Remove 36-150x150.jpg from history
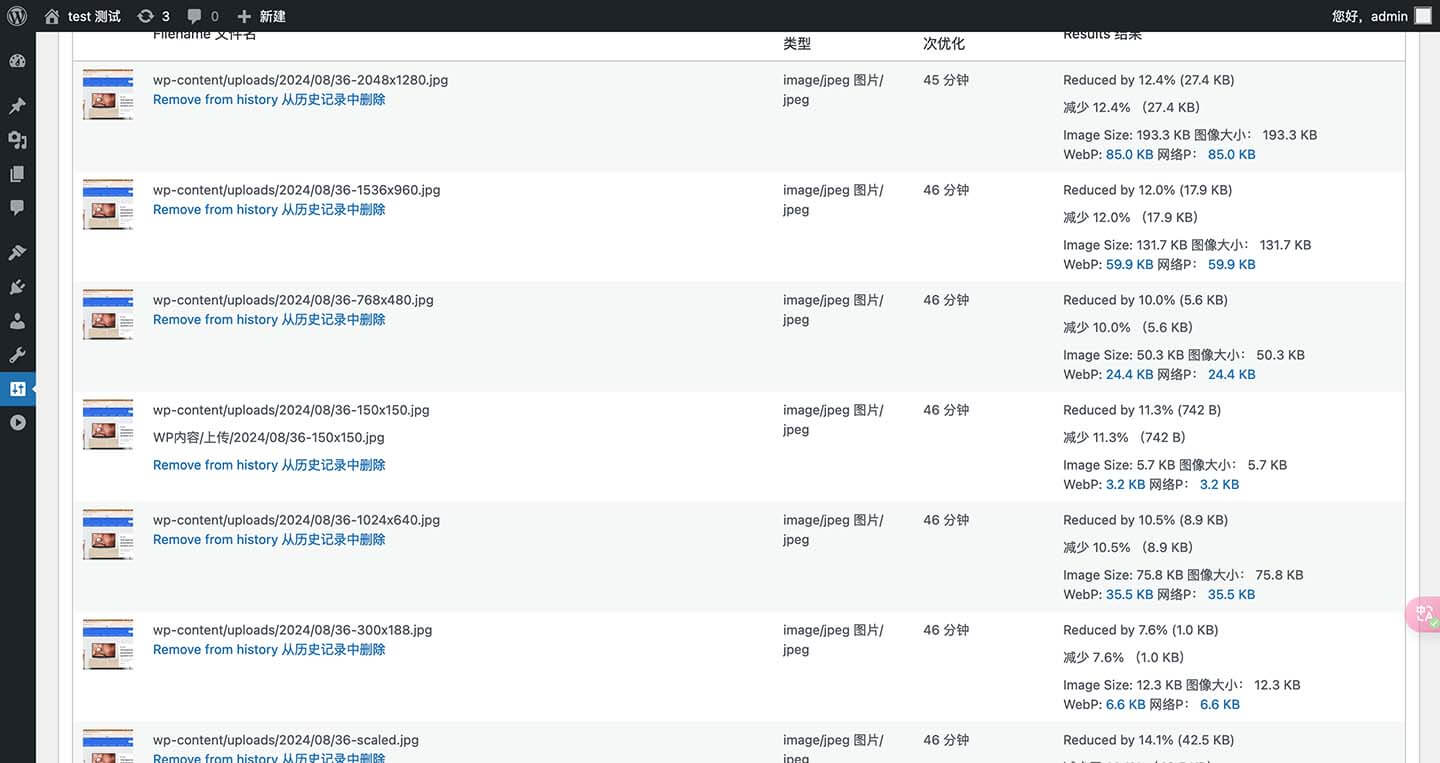The height and width of the screenshot is (763, 1440). [x=269, y=465]
